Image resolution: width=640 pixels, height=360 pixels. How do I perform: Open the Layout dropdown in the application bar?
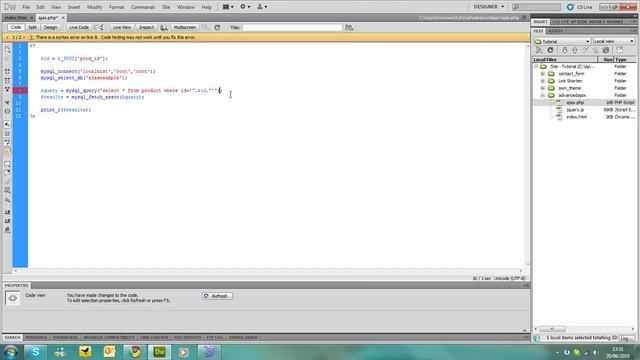228,7
